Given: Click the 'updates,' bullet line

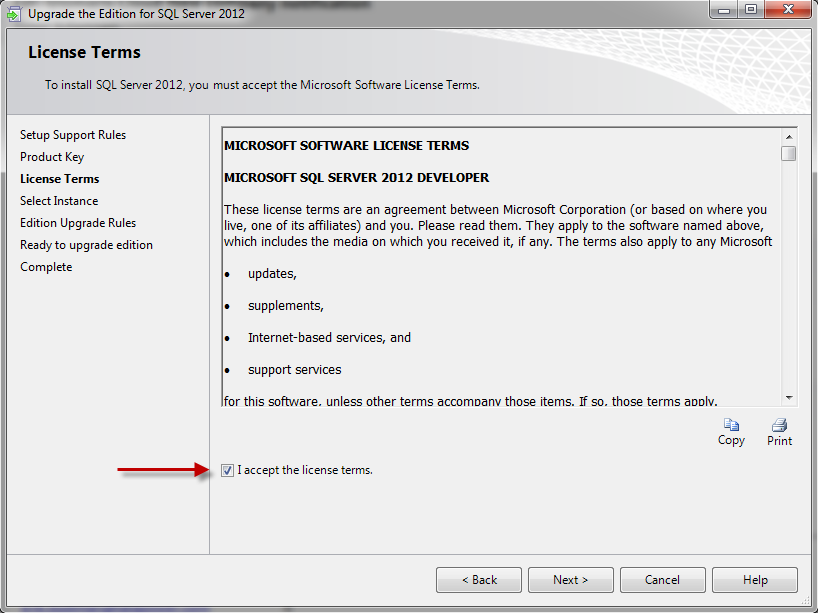Looking at the screenshot, I should click(272, 274).
